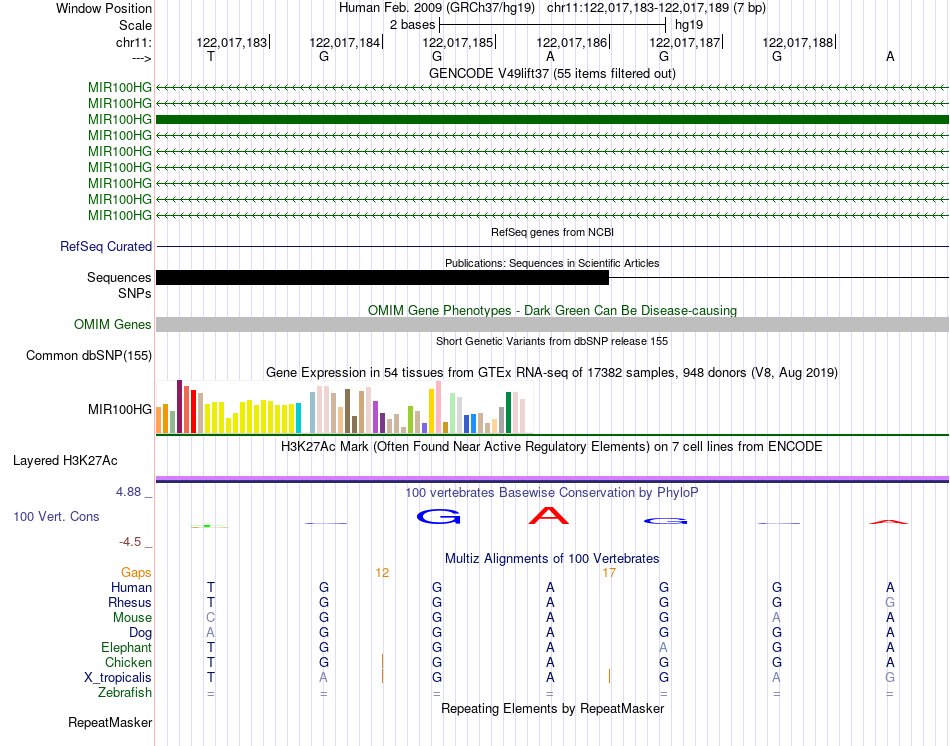Click the Common dbSNP(155) label

point(88,356)
